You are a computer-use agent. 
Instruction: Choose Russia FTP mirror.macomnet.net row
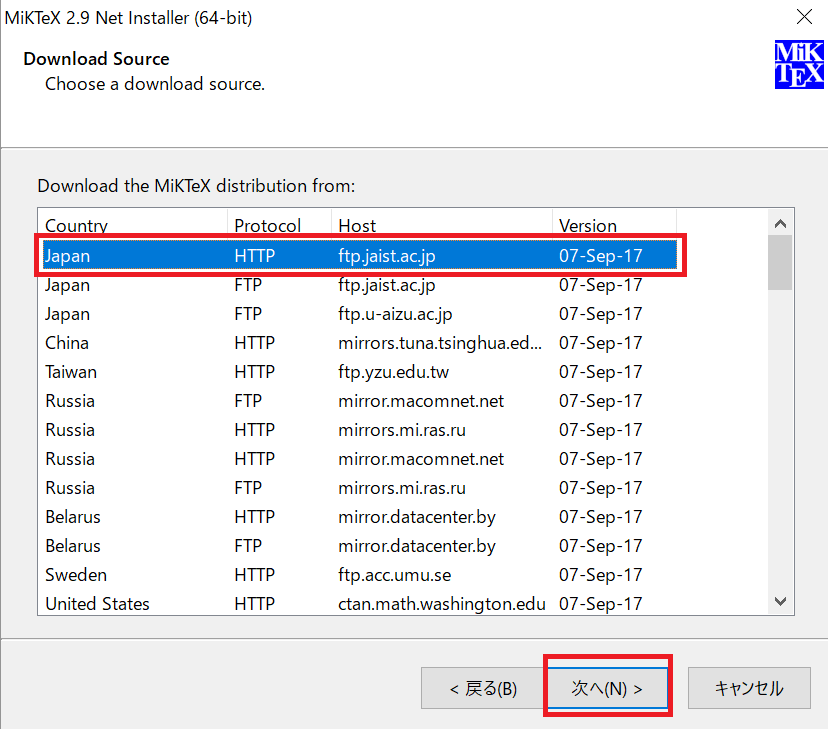coord(360,401)
